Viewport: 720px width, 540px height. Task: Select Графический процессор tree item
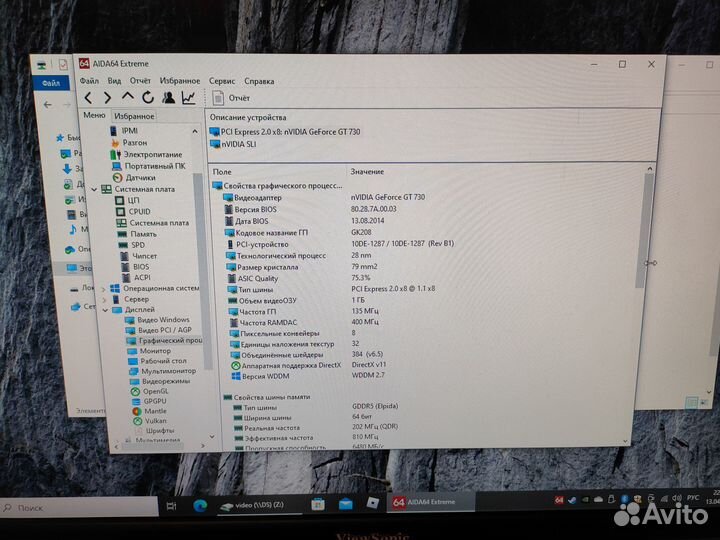click(164, 341)
